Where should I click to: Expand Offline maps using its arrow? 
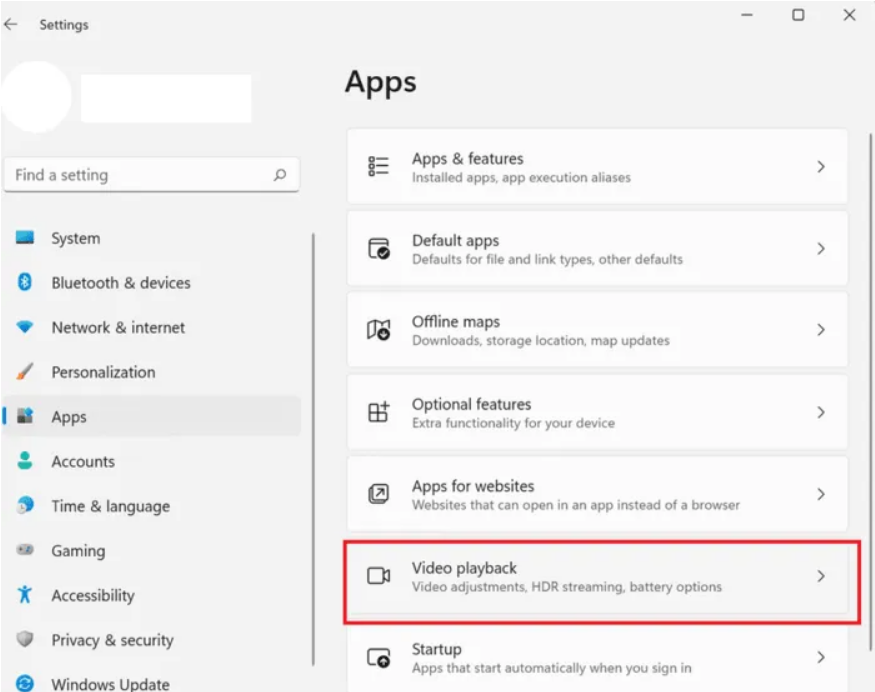[x=821, y=330]
